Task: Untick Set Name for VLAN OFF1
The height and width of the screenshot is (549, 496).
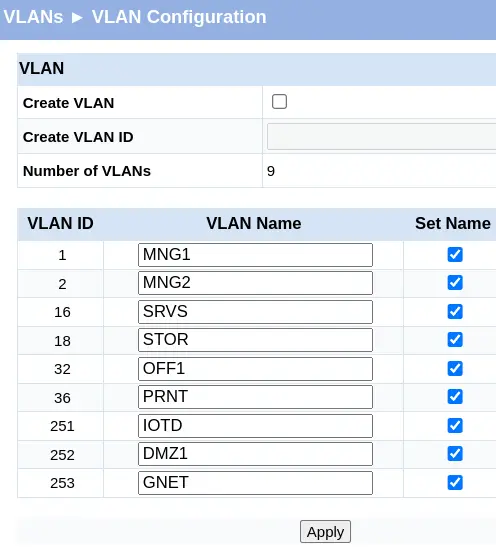Action: tap(455, 369)
